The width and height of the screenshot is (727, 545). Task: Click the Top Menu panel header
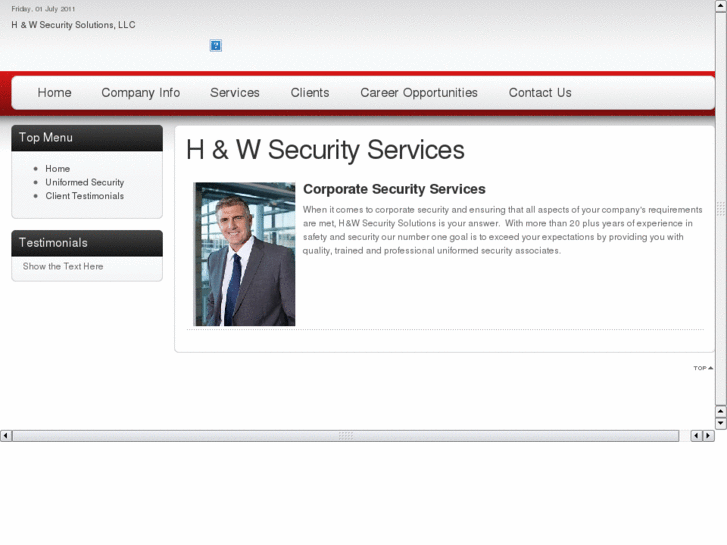point(87,138)
